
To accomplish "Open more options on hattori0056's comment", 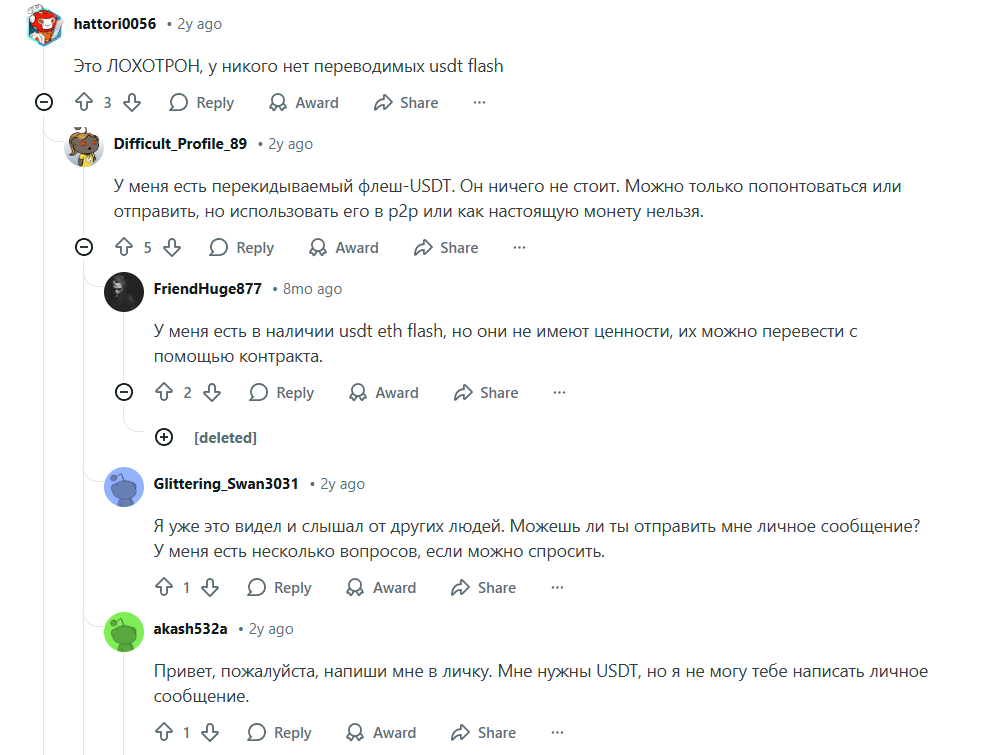I will [479, 102].
